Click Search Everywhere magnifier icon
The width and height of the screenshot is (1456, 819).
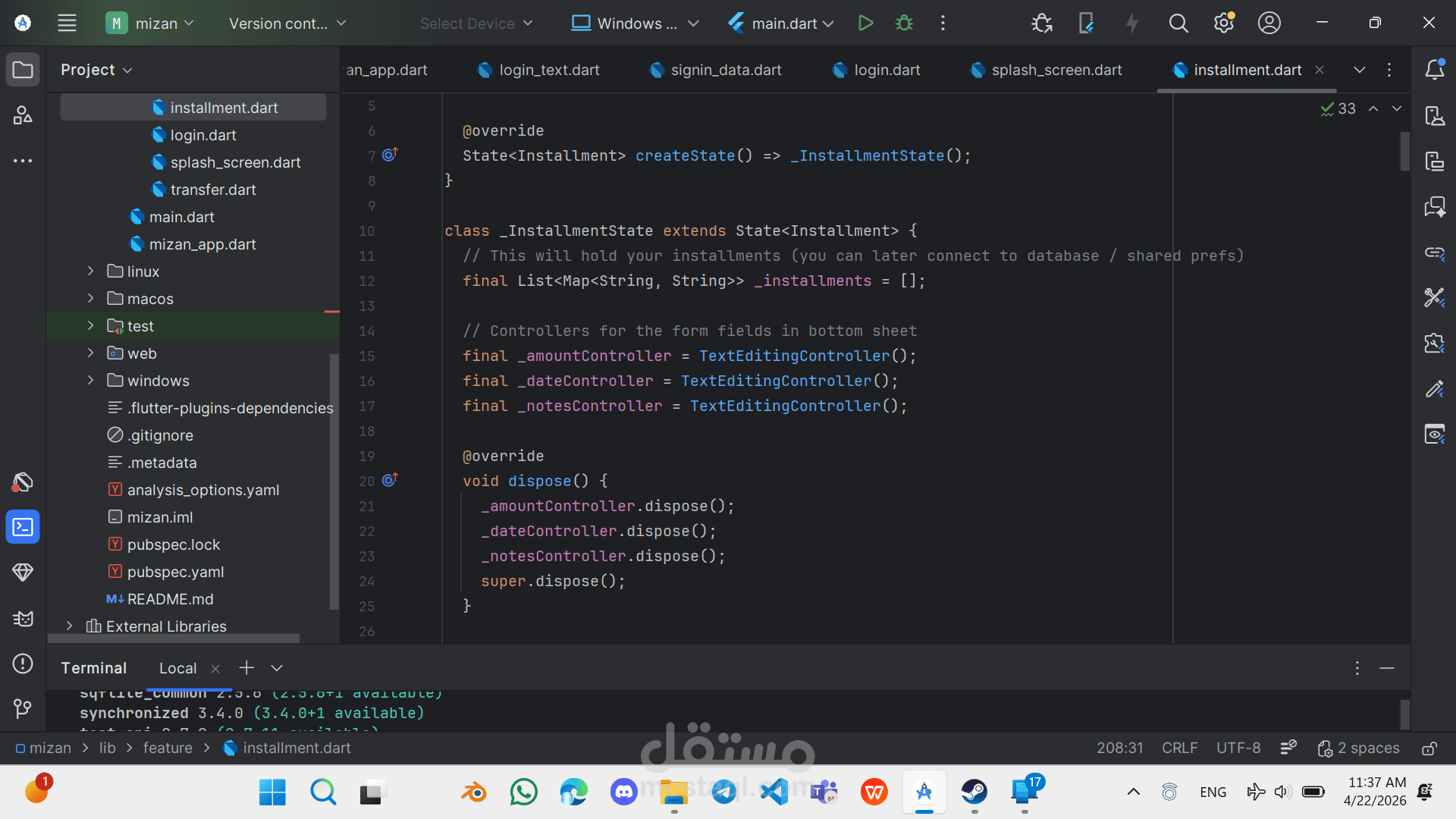point(1178,24)
